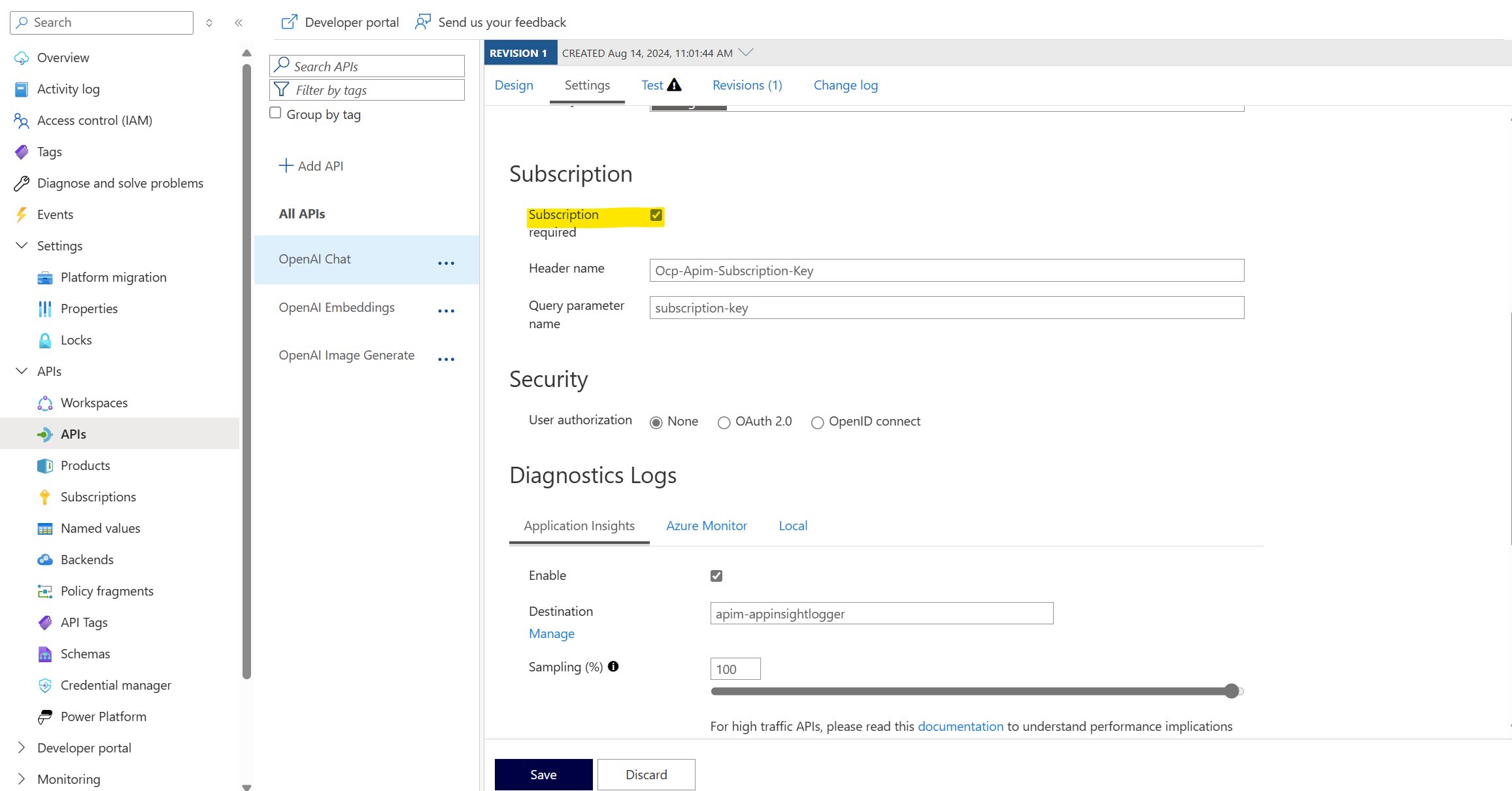Click the Query parameter name field
Image resolution: width=1512 pixels, height=791 pixels.
[x=947, y=308]
